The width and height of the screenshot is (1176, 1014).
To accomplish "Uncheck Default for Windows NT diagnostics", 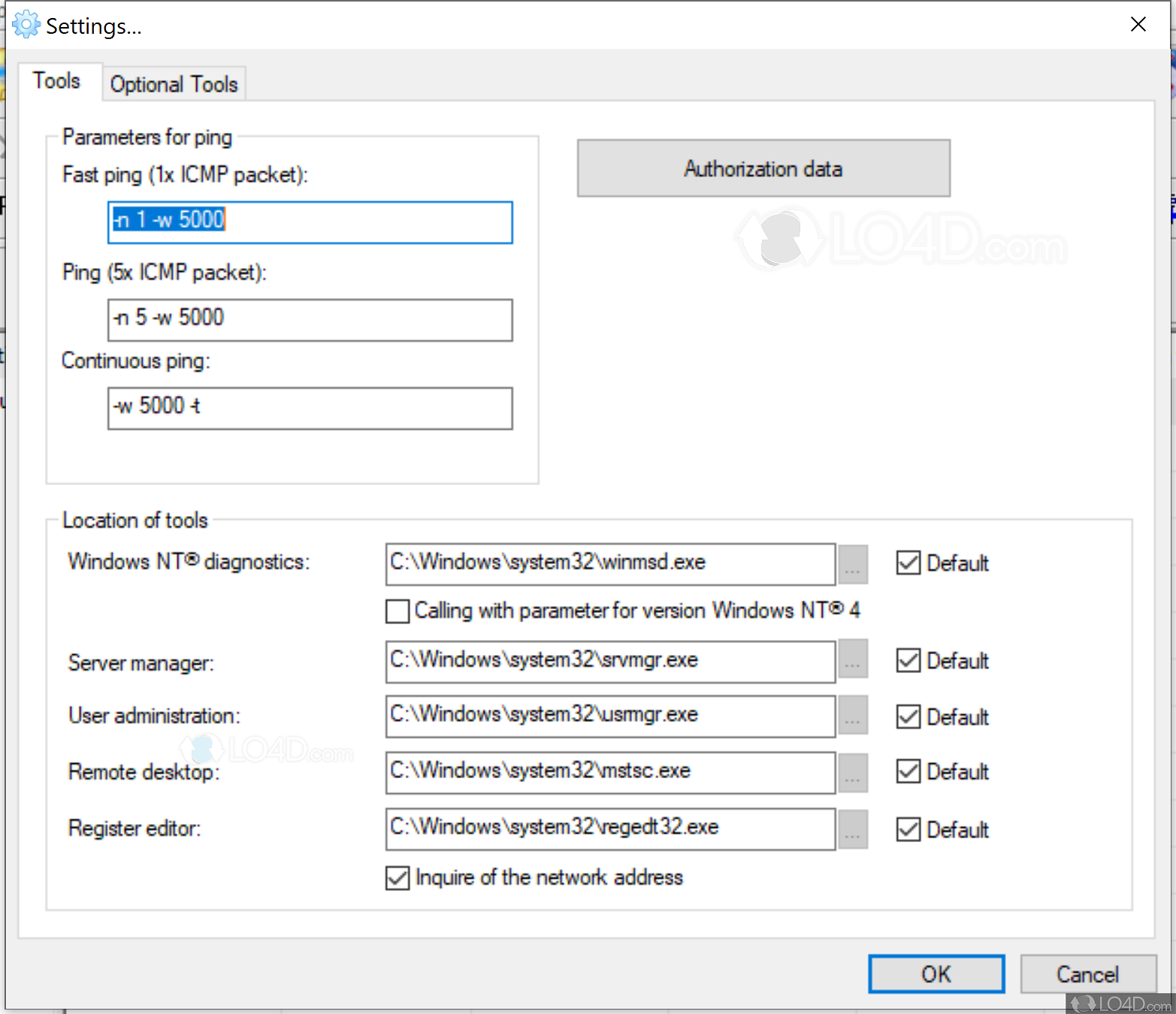I will [x=908, y=563].
